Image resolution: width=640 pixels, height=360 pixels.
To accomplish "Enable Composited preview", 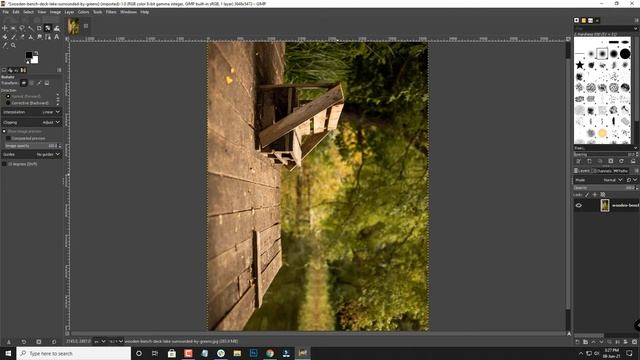I will [25, 138].
